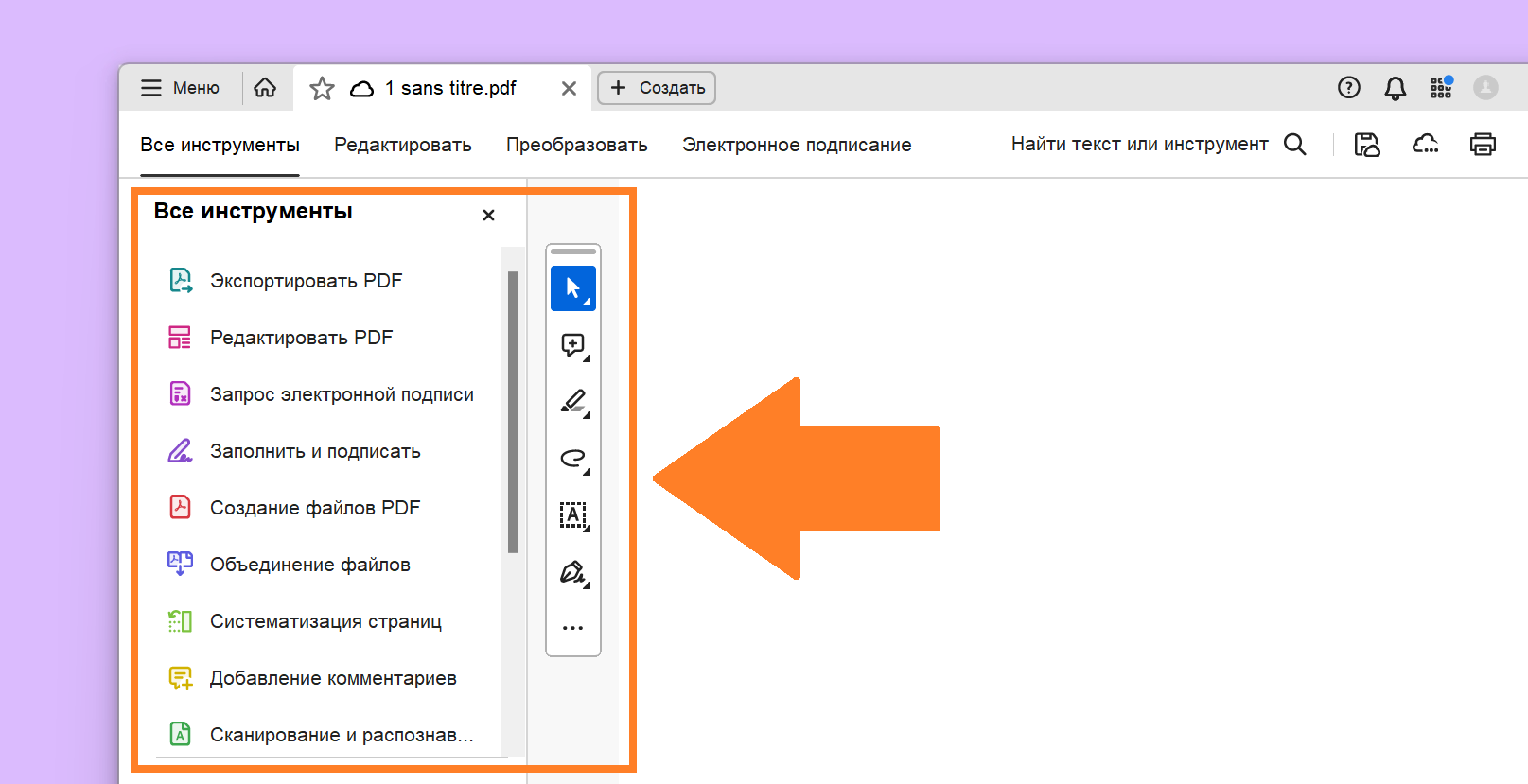Open the Меню hamburger menu
Viewport: 1528px width, 784px height.
[x=180, y=88]
